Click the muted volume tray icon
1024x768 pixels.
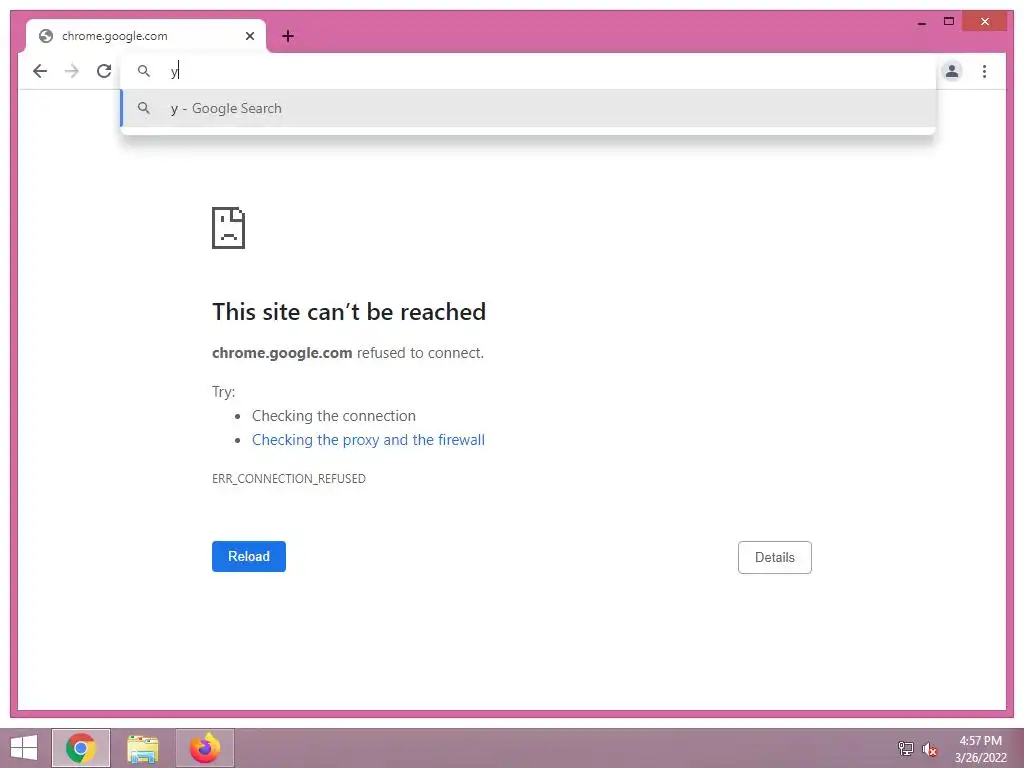click(x=929, y=749)
